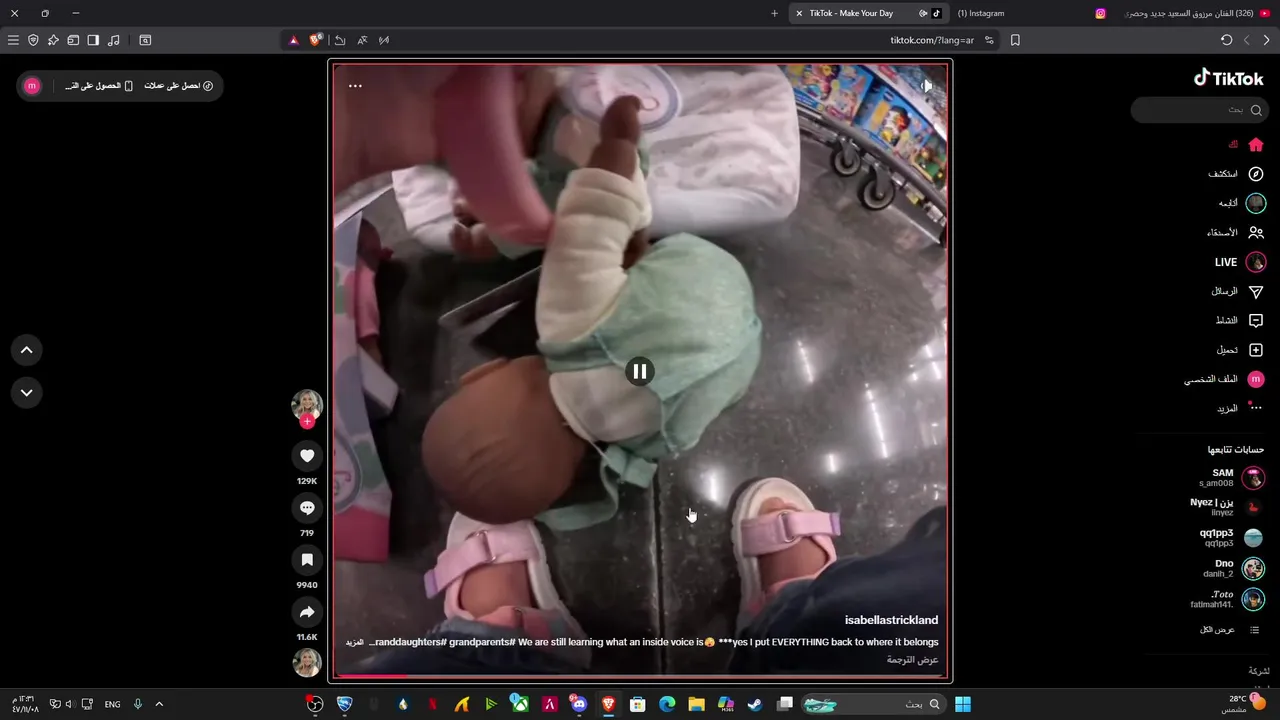Open the Activity inbox icon
This screenshot has height=720, width=1280.
coord(1256,321)
